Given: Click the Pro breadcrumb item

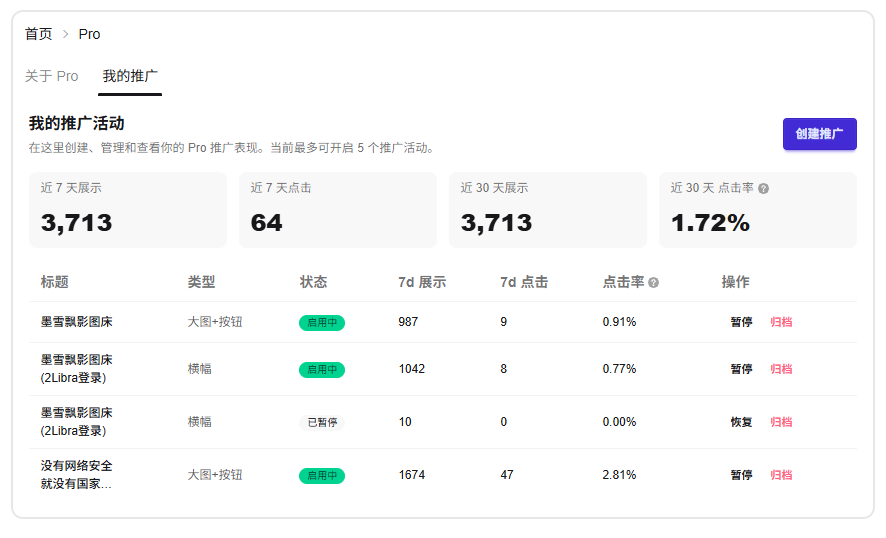Looking at the screenshot, I should [89, 34].
